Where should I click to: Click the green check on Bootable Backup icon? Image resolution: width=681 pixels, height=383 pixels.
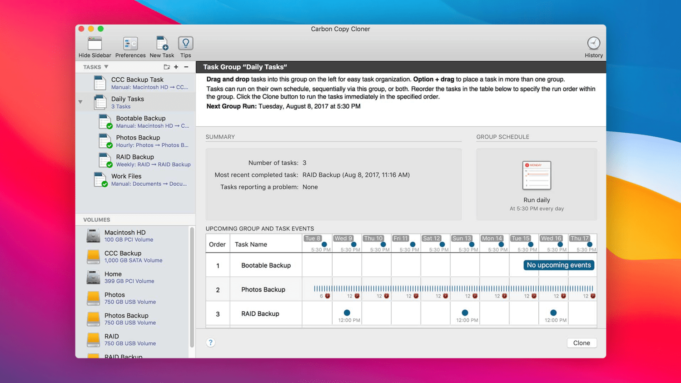click(109, 126)
